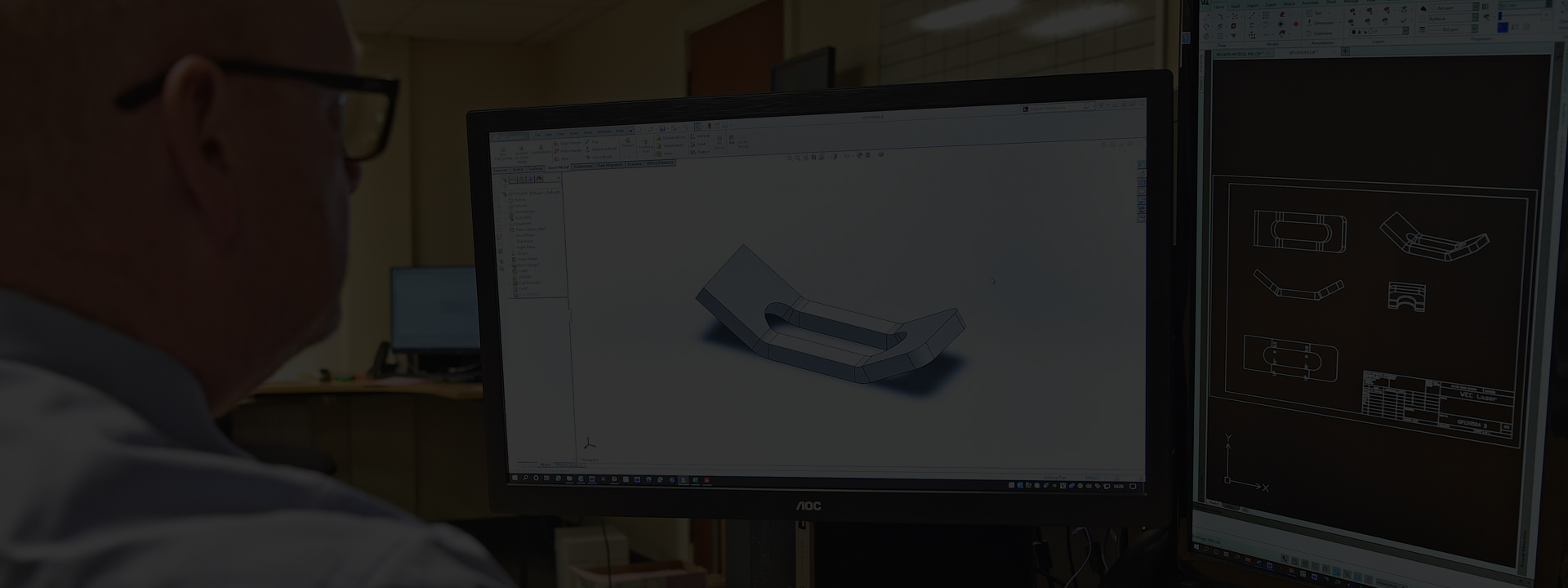Image resolution: width=1568 pixels, height=588 pixels.
Task: Open the ByLayer line color dropdown
Action: point(1454,8)
